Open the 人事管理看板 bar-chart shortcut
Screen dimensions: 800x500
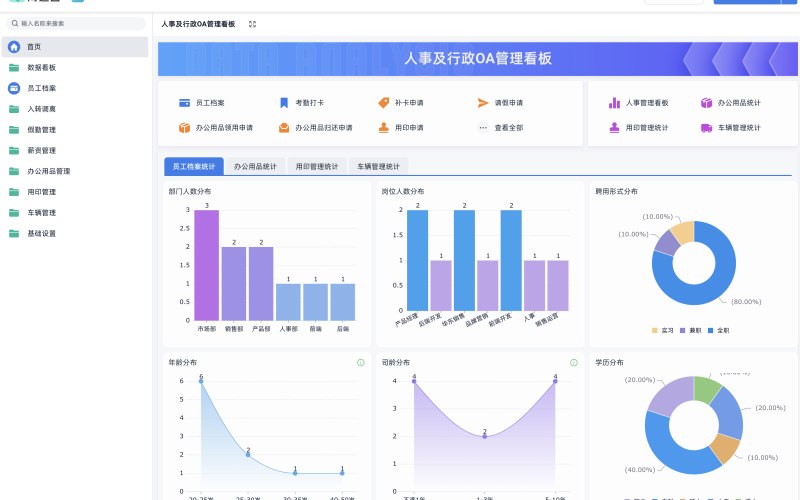point(614,103)
